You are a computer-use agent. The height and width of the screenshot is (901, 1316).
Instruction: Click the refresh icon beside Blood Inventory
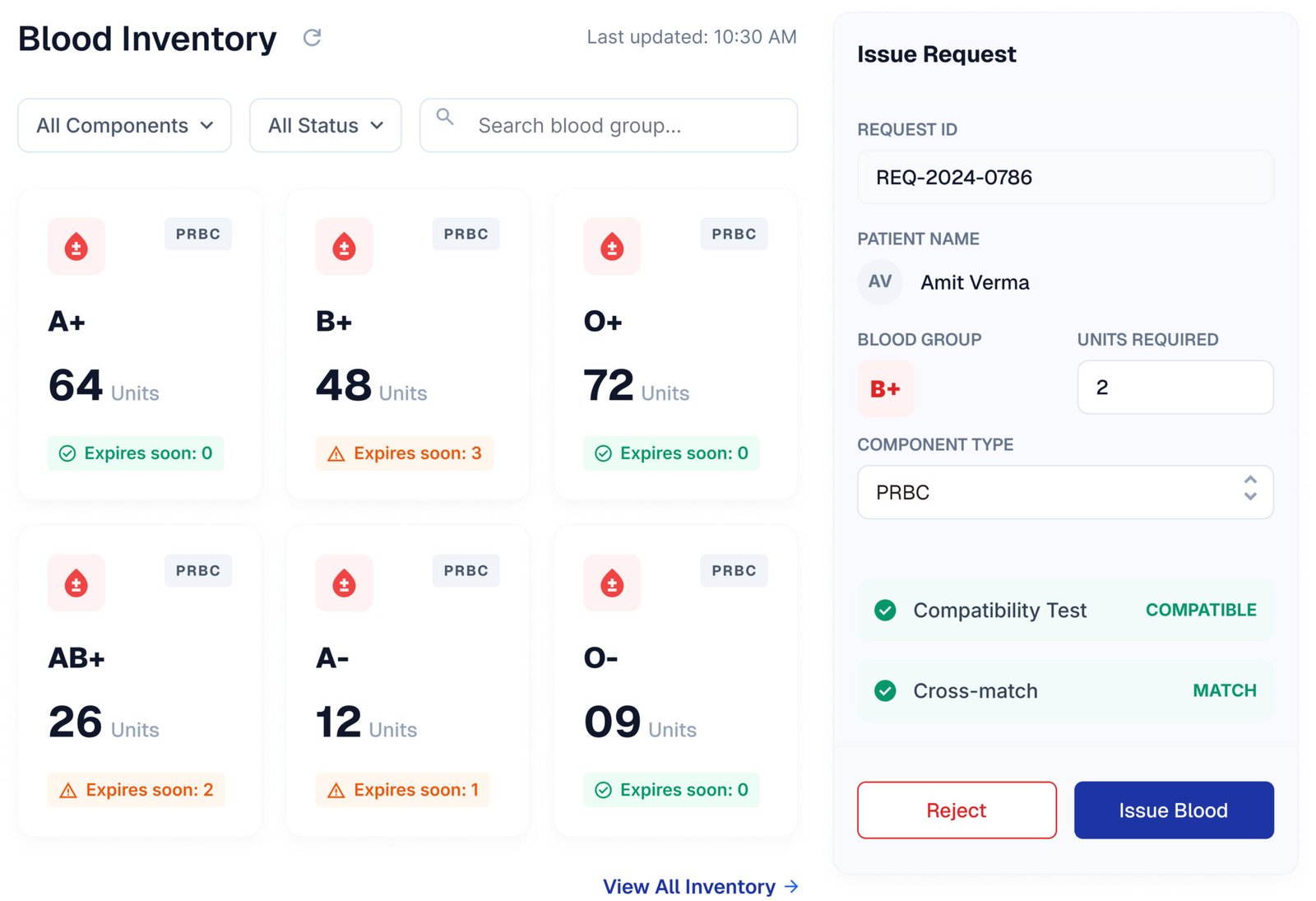tap(312, 37)
